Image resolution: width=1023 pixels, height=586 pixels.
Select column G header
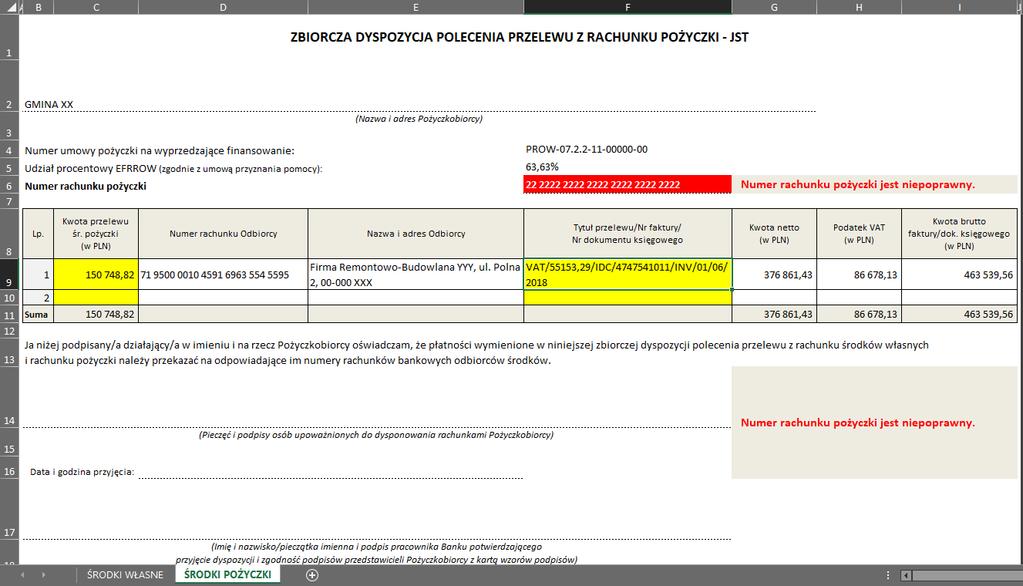tap(774, 7)
